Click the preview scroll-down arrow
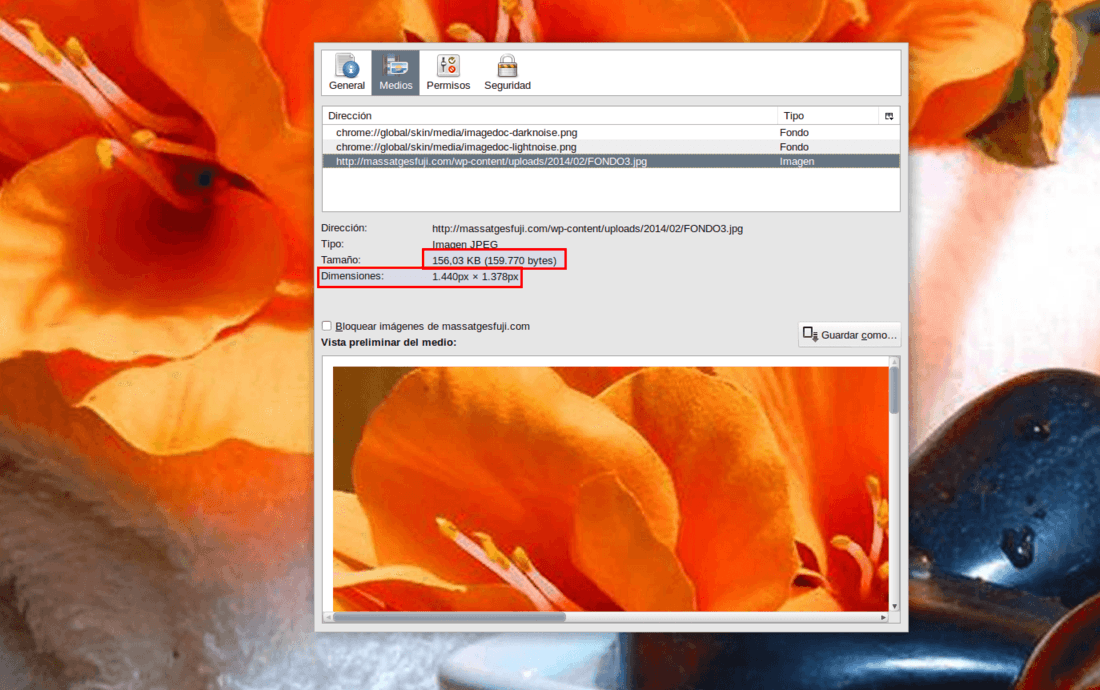The width and height of the screenshot is (1100, 690). (x=894, y=606)
